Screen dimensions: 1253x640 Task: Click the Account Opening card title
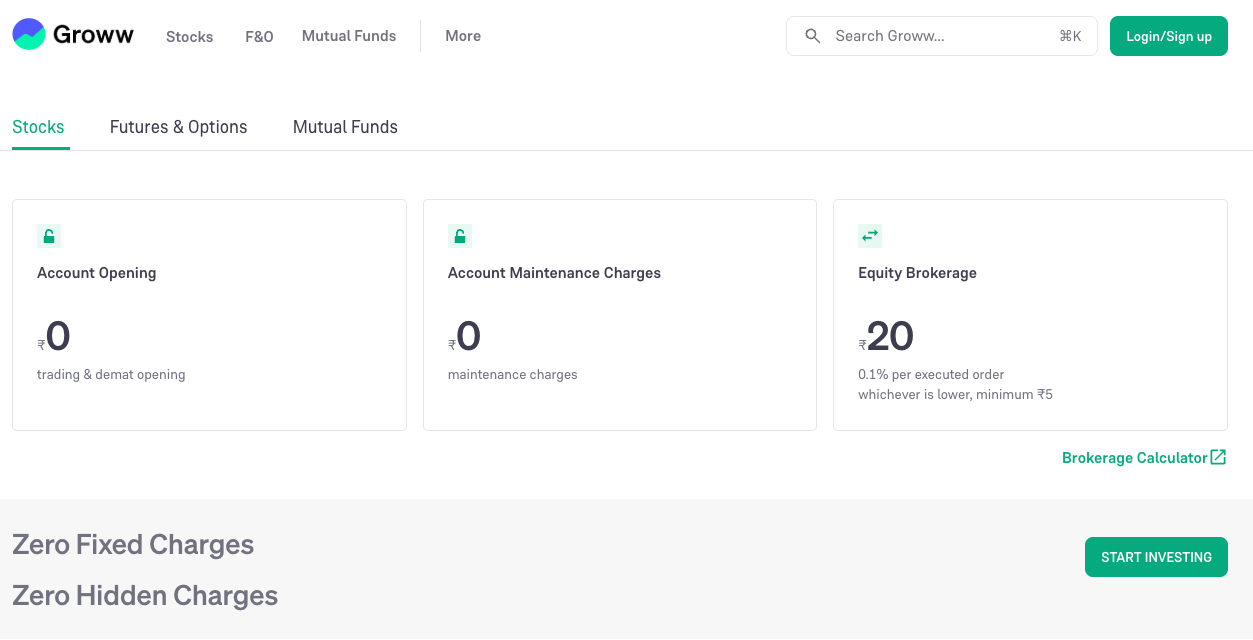[x=97, y=273]
